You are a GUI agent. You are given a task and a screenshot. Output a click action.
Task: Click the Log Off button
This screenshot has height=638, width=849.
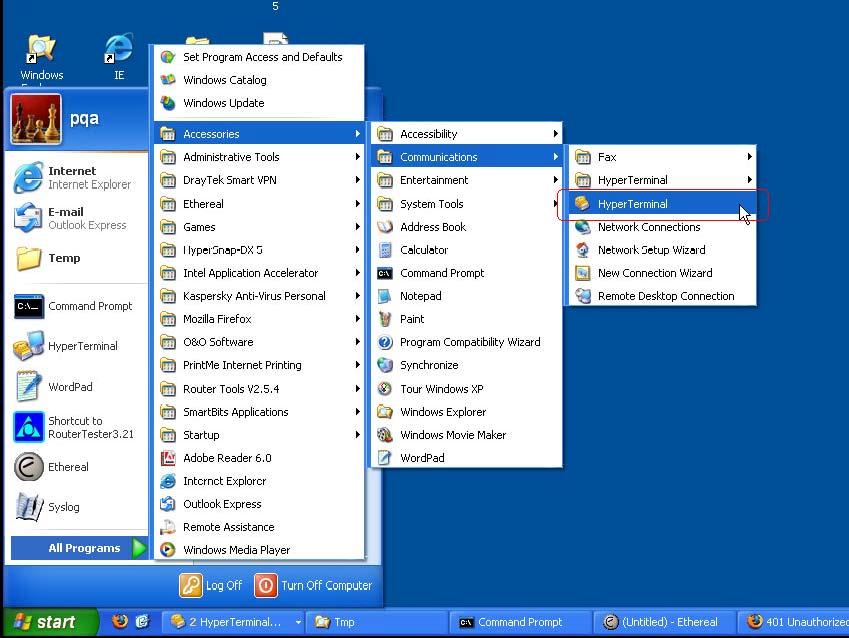pyautogui.click(x=211, y=585)
